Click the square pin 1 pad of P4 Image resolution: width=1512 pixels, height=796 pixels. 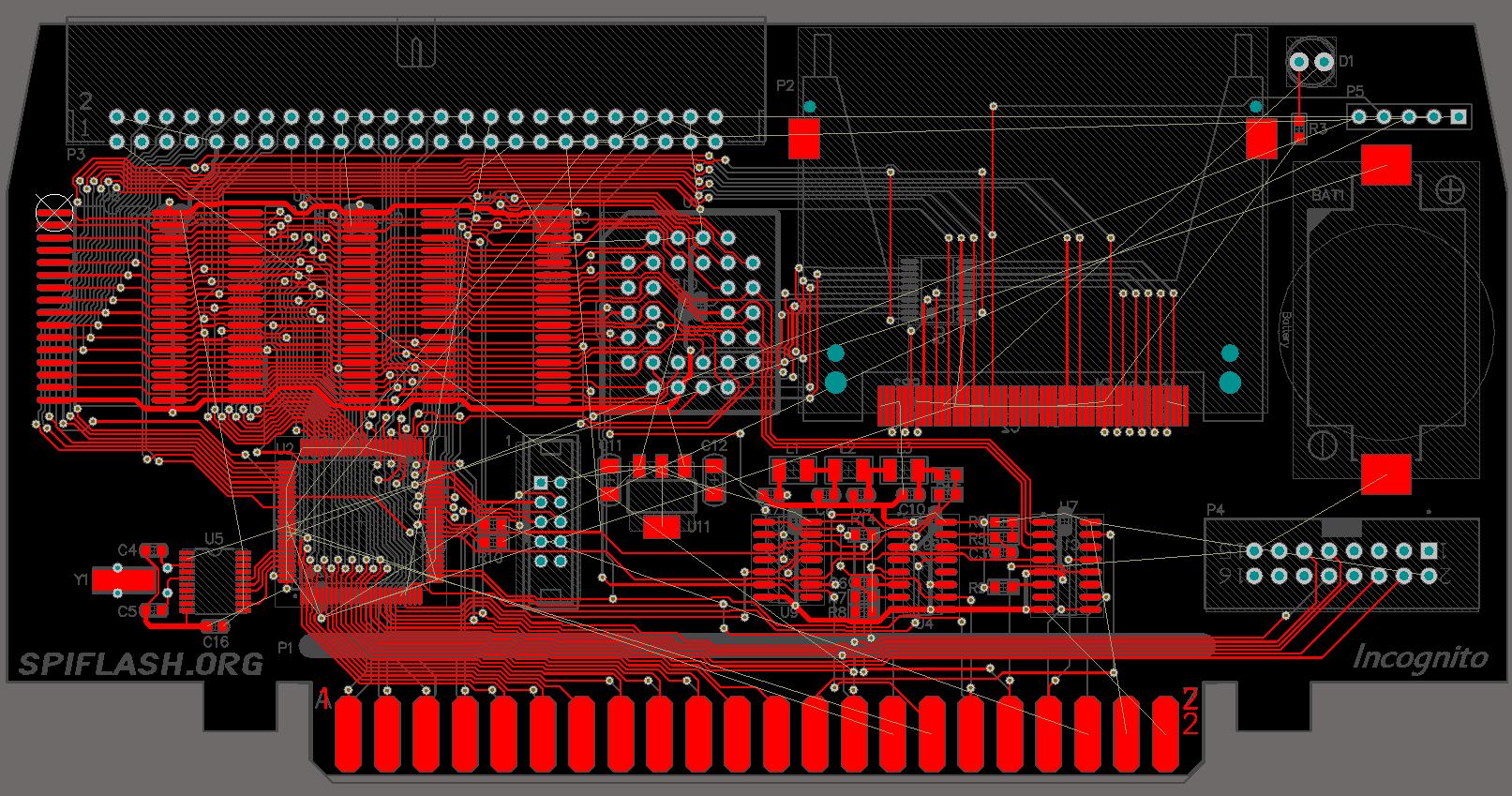click(x=1429, y=550)
